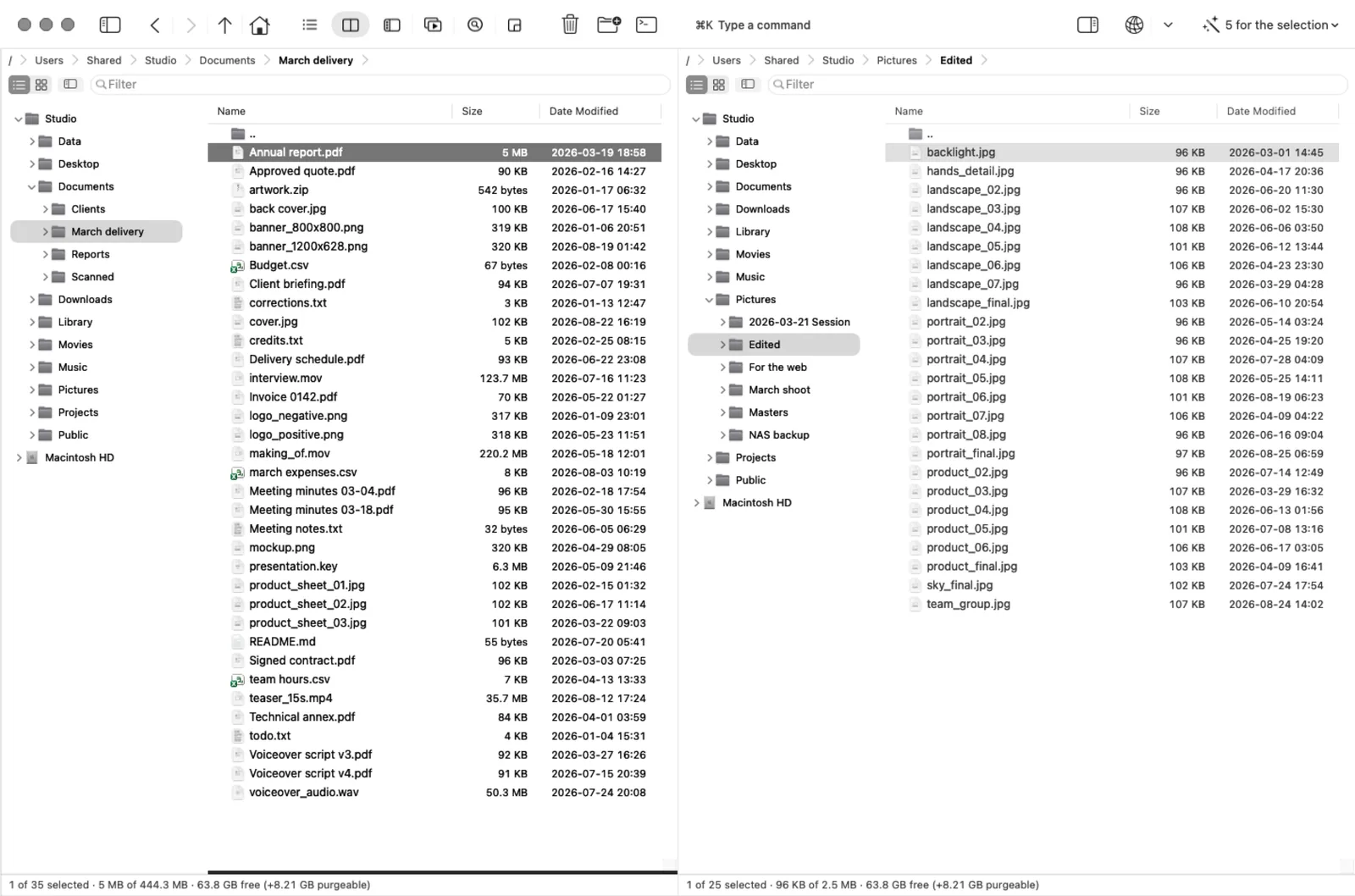Expand Clients folder in left tree
The width and height of the screenshot is (1355, 896).
46,209
